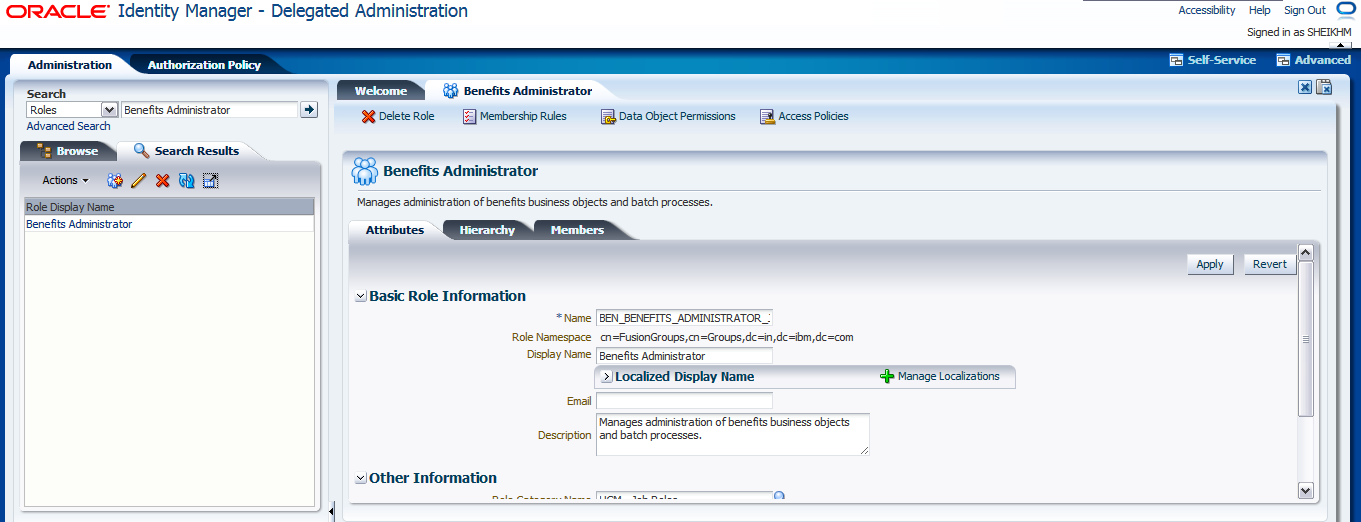
Task: Click the green plus Manage Localizations icon
Action: pos(887,376)
